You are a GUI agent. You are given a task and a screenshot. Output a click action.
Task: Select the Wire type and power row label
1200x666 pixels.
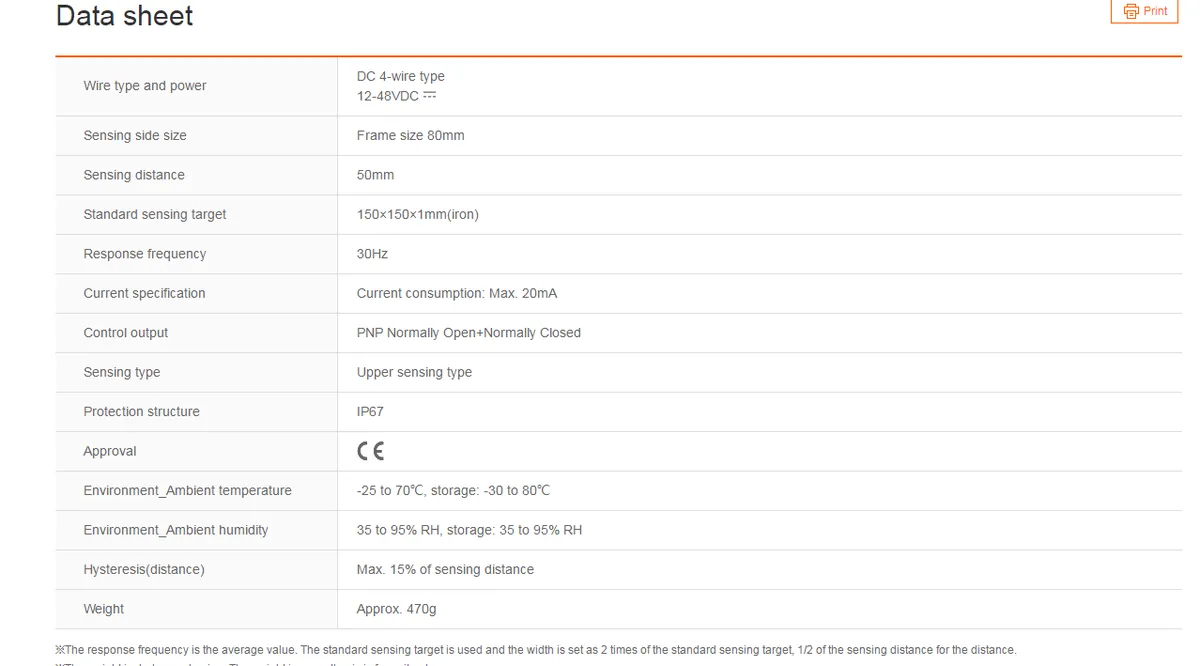[x=145, y=86]
